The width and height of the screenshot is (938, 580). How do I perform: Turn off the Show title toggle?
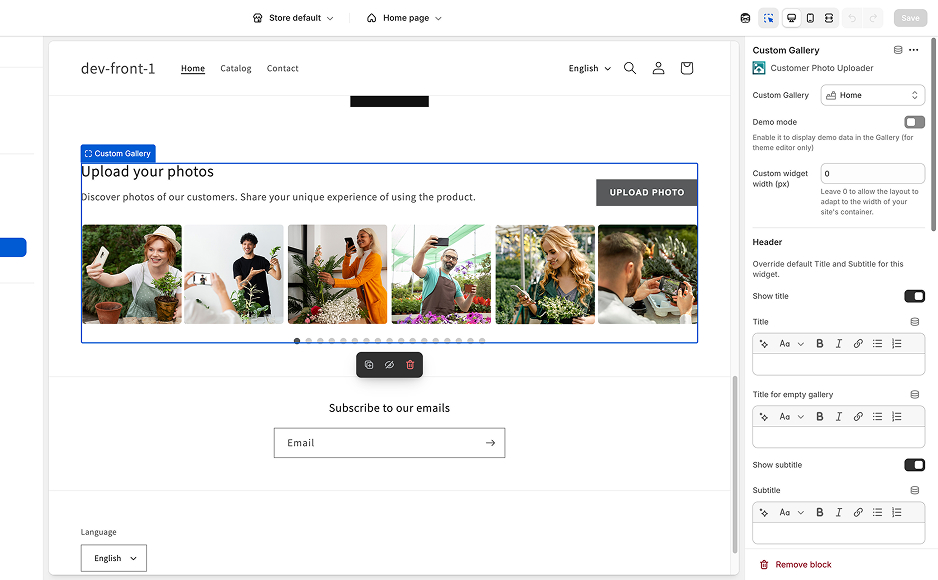(x=914, y=296)
